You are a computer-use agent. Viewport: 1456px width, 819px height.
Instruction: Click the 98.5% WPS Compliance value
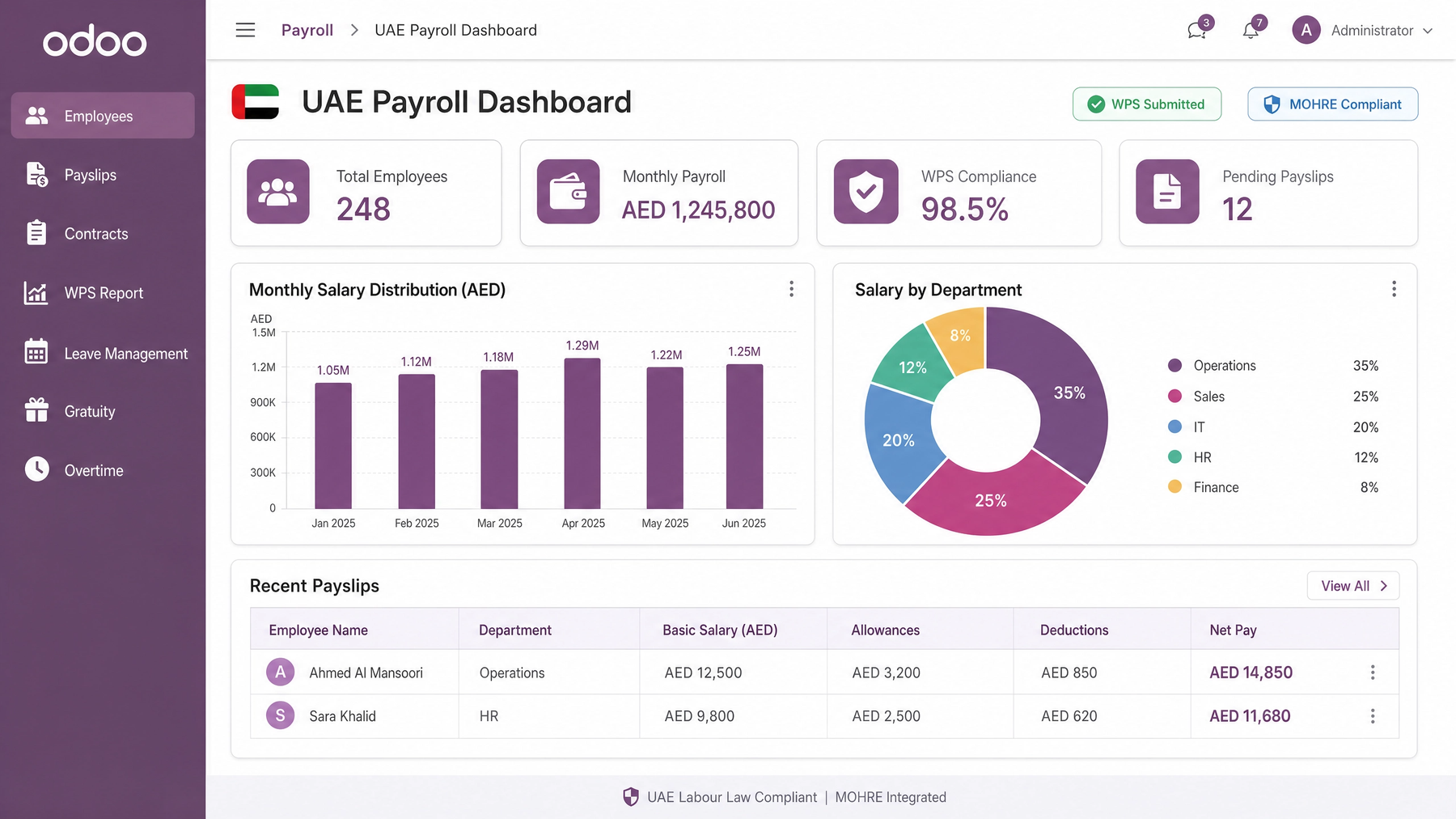(x=964, y=210)
